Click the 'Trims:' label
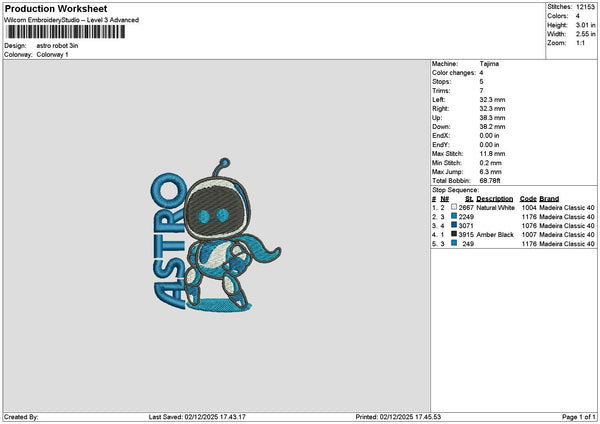The image size is (600, 424). tap(441, 91)
